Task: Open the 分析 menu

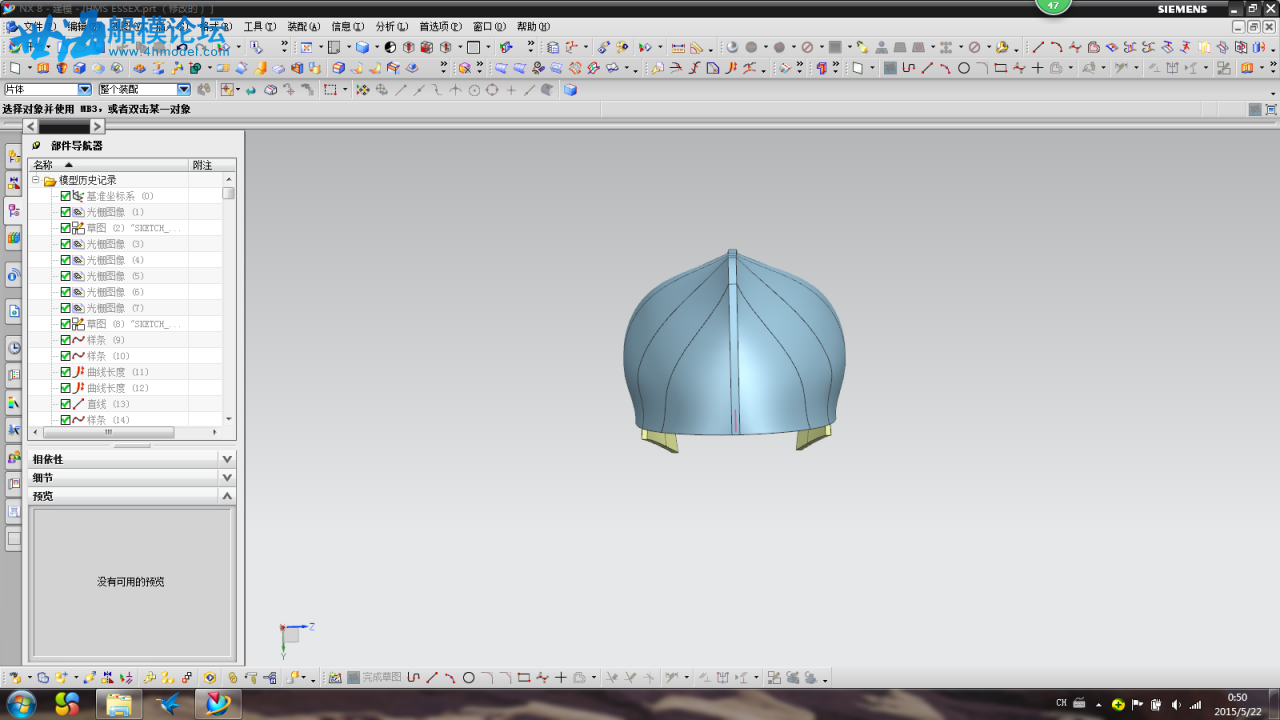Action: click(x=392, y=27)
